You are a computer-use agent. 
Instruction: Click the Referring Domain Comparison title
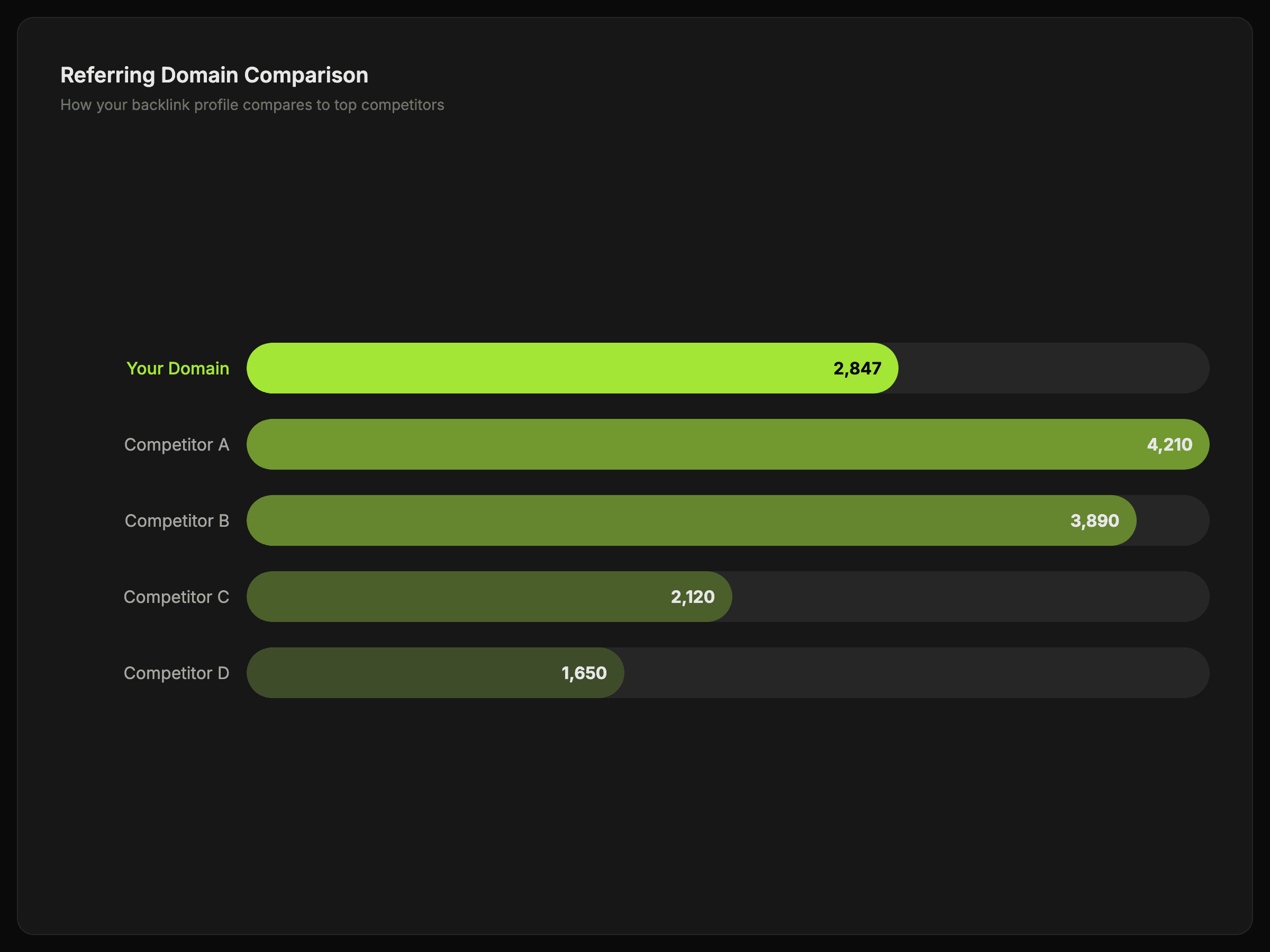[214, 75]
